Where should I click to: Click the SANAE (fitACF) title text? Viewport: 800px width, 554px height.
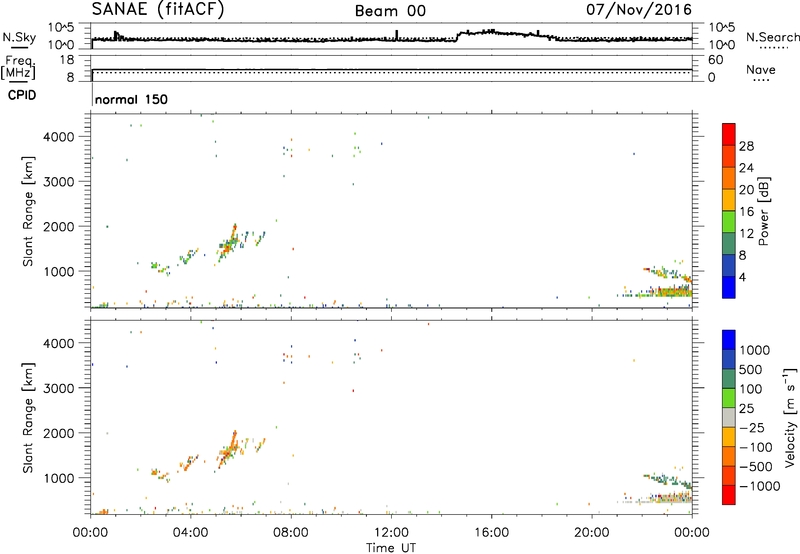click(x=158, y=9)
